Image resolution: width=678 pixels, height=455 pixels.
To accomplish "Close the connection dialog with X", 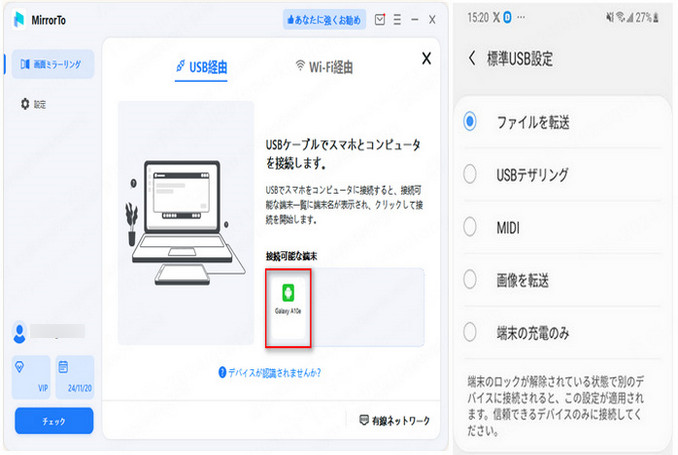I will [426, 58].
